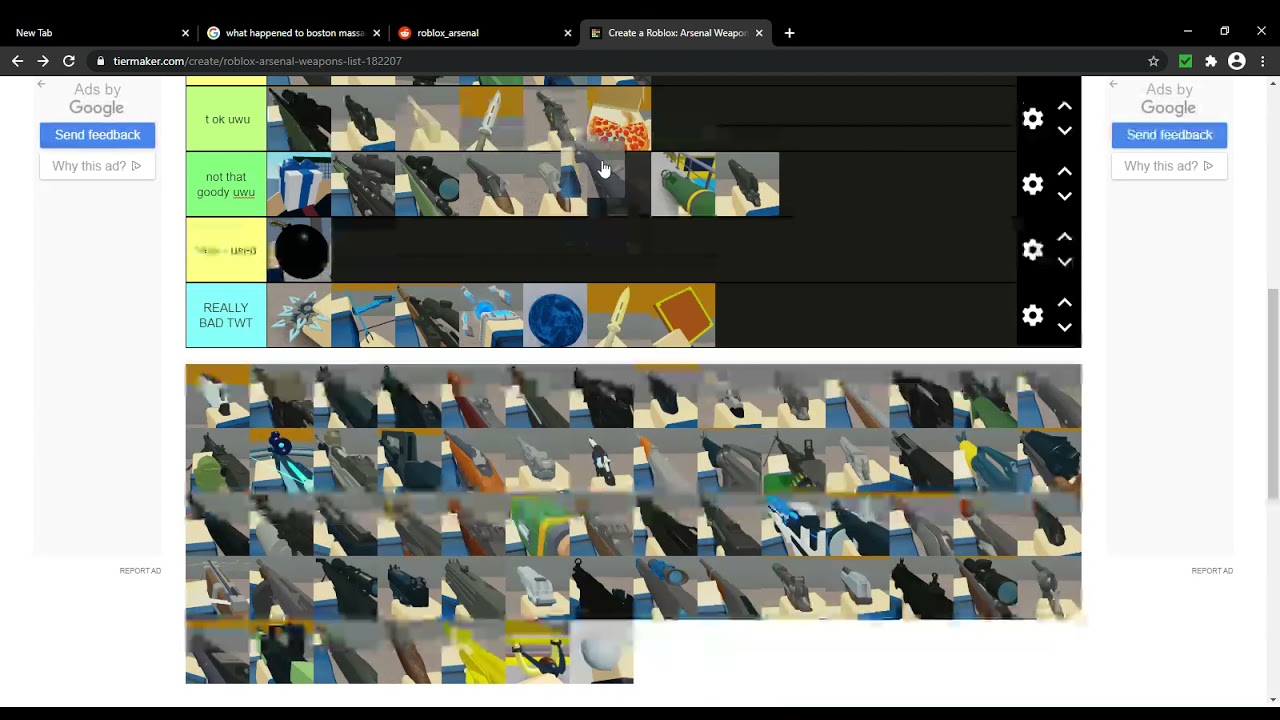Viewport: 1280px width, 720px height.
Task: Select the golden knife in 'REALLY BAD TWT'
Action: 619,315
